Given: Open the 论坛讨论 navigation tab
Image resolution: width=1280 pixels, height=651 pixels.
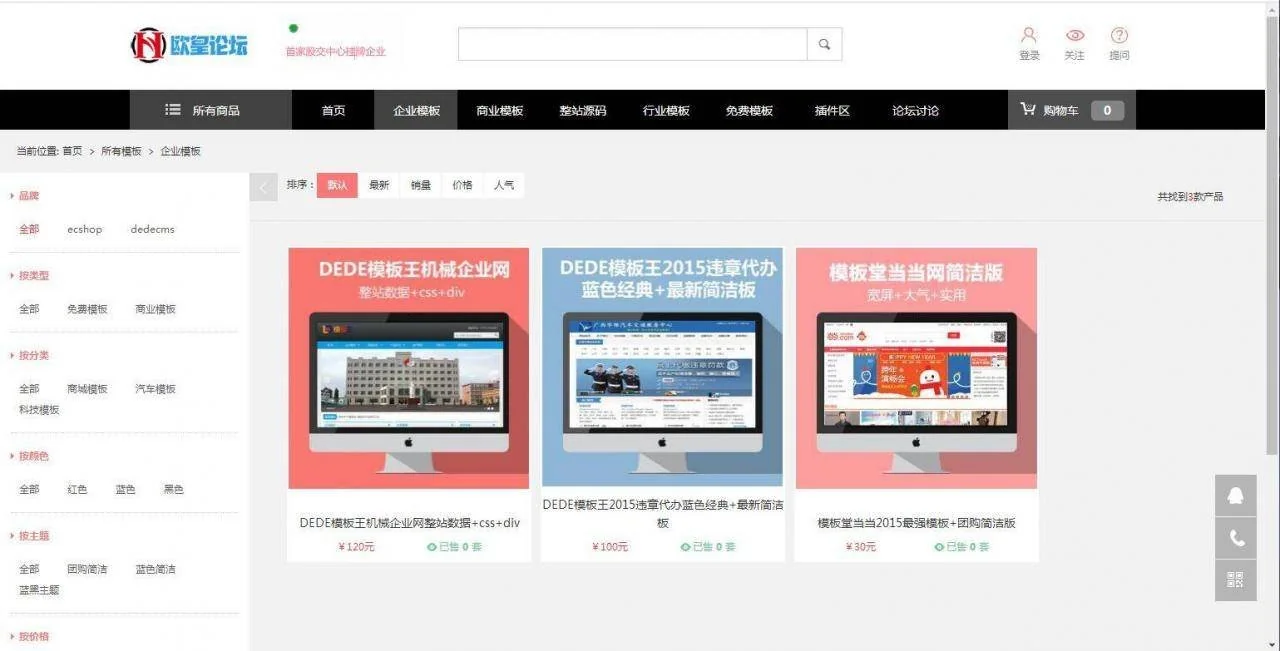Looking at the screenshot, I should pos(915,110).
